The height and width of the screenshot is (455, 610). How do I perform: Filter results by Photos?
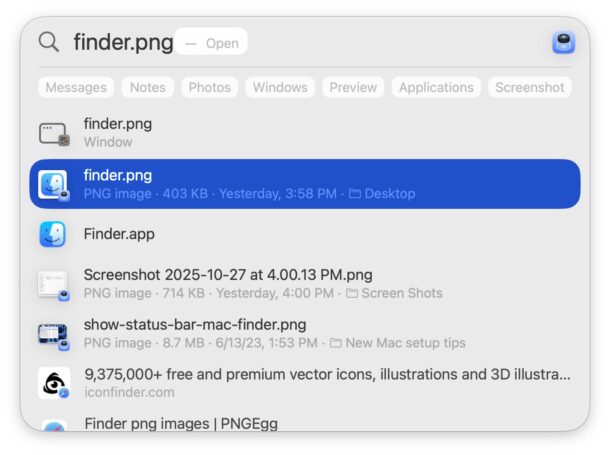click(210, 87)
